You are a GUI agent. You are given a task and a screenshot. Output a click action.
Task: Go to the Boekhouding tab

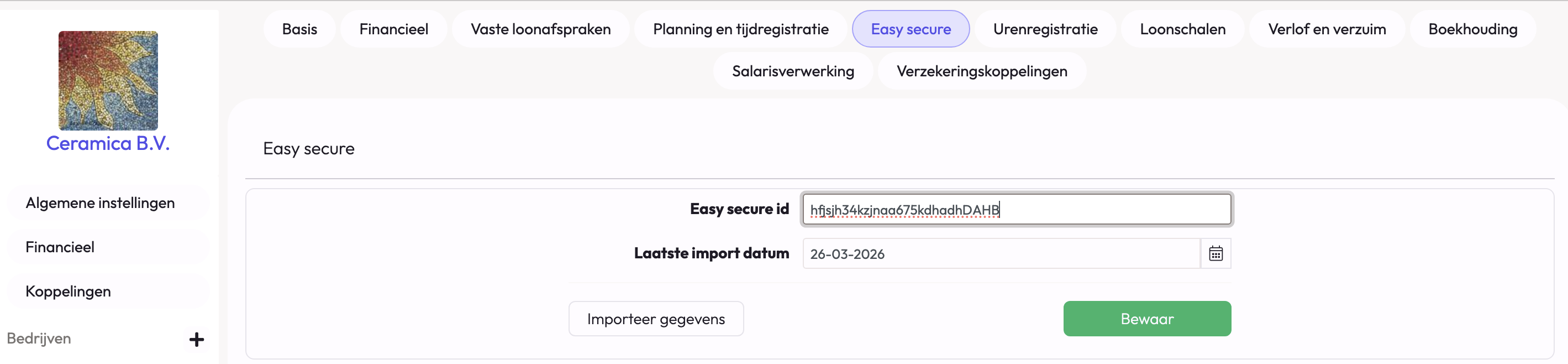tap(1472, 29)
